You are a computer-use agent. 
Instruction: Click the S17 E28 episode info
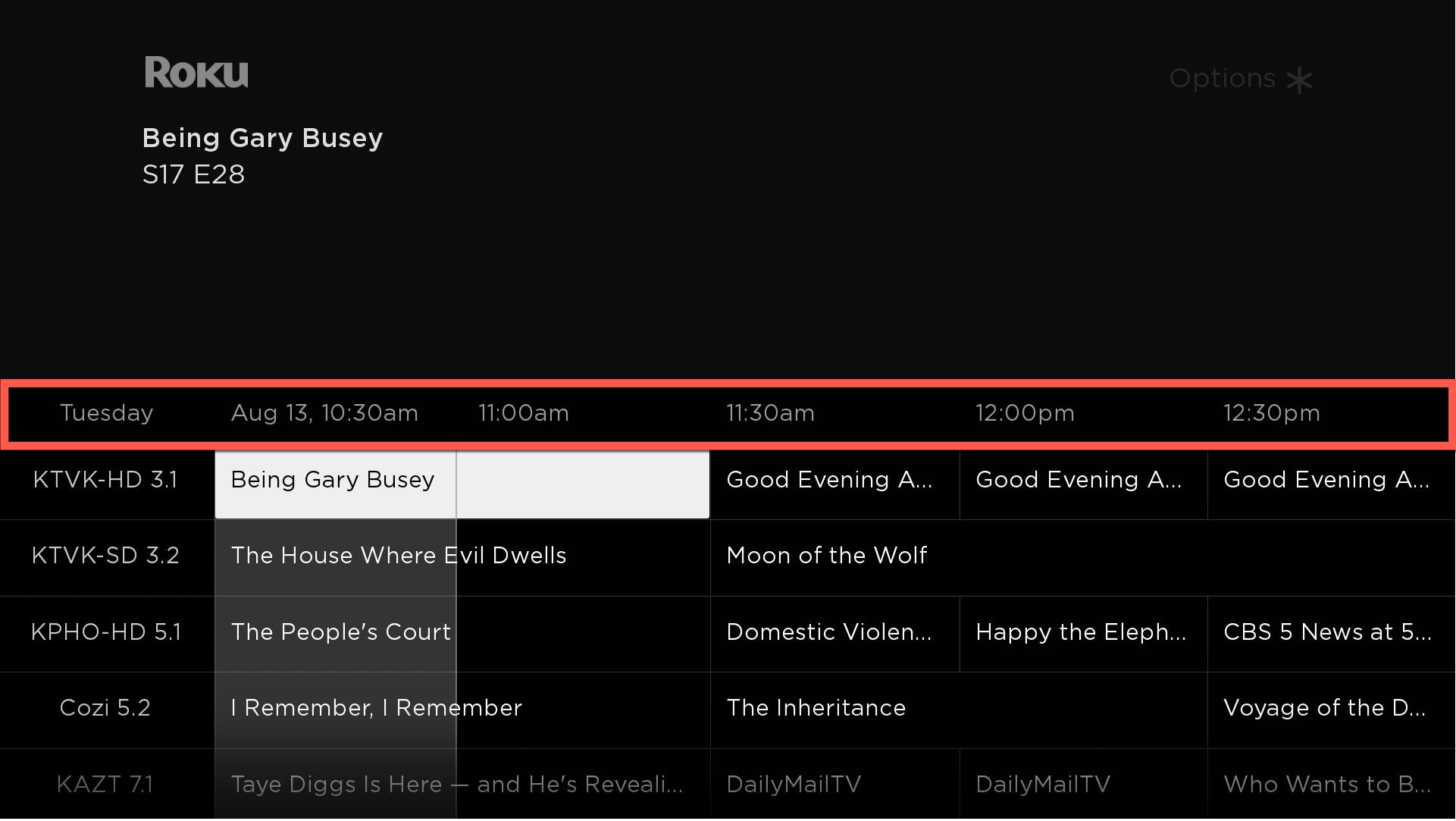[x=193, y=175]
